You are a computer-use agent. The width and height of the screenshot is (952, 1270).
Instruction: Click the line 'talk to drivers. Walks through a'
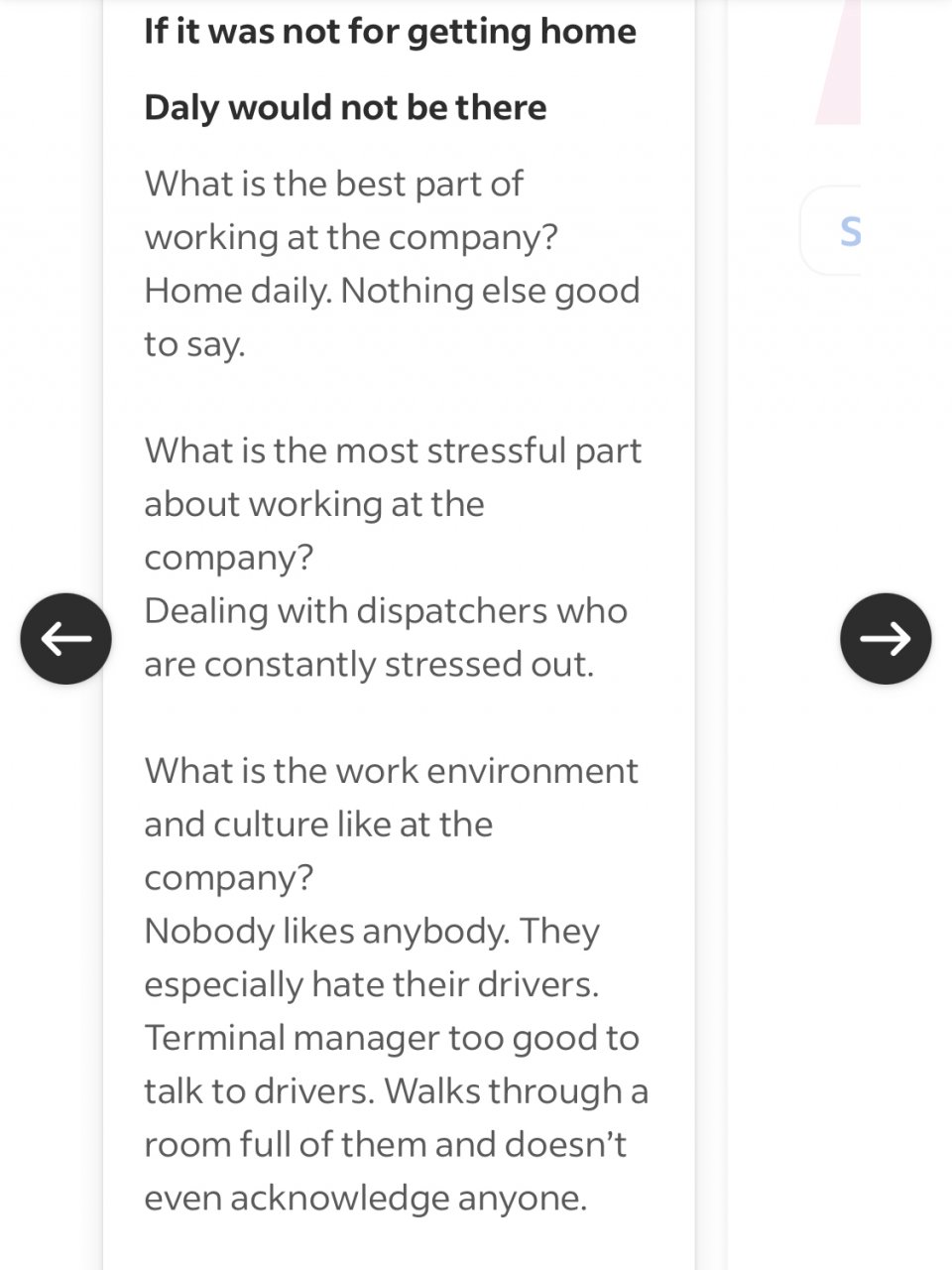pyautogui.click(x=396, y=1091)
